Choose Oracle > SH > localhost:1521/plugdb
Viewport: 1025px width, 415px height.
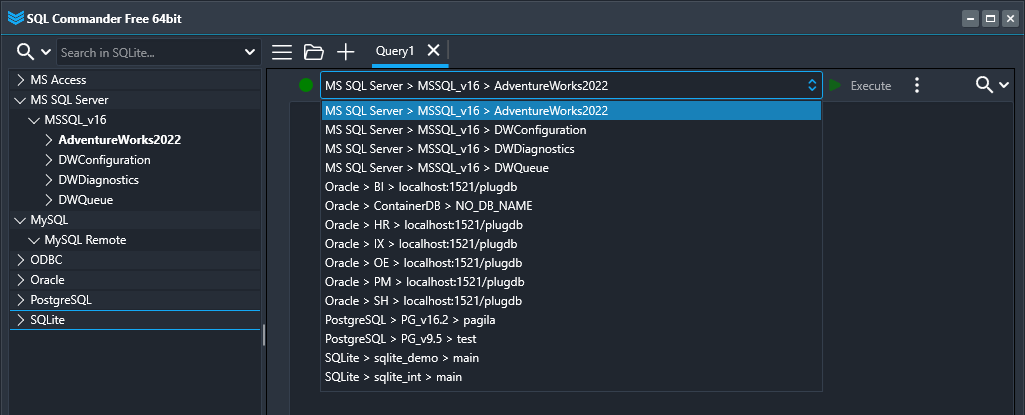(571, 301)
